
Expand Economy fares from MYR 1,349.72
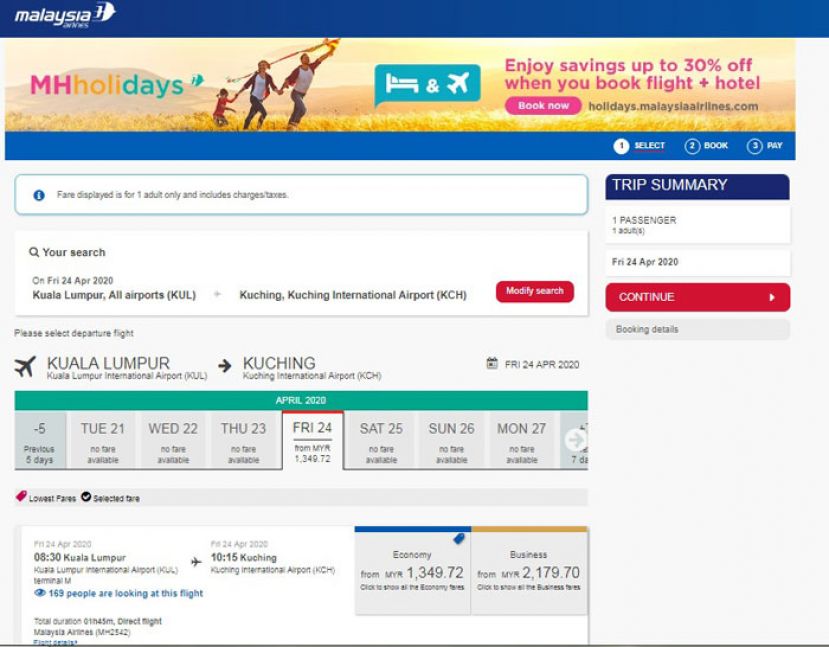(x=412, y=571)
